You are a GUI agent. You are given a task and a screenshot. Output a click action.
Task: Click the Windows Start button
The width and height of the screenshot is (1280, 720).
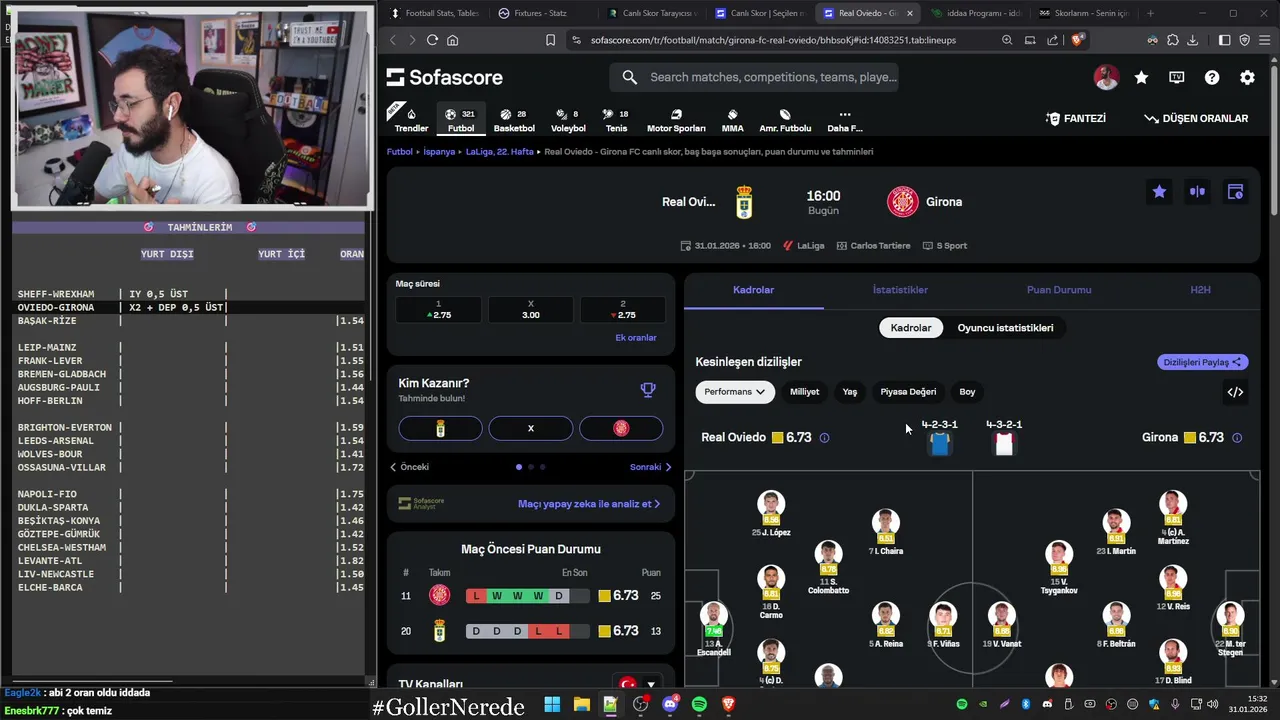pos(552,704)
